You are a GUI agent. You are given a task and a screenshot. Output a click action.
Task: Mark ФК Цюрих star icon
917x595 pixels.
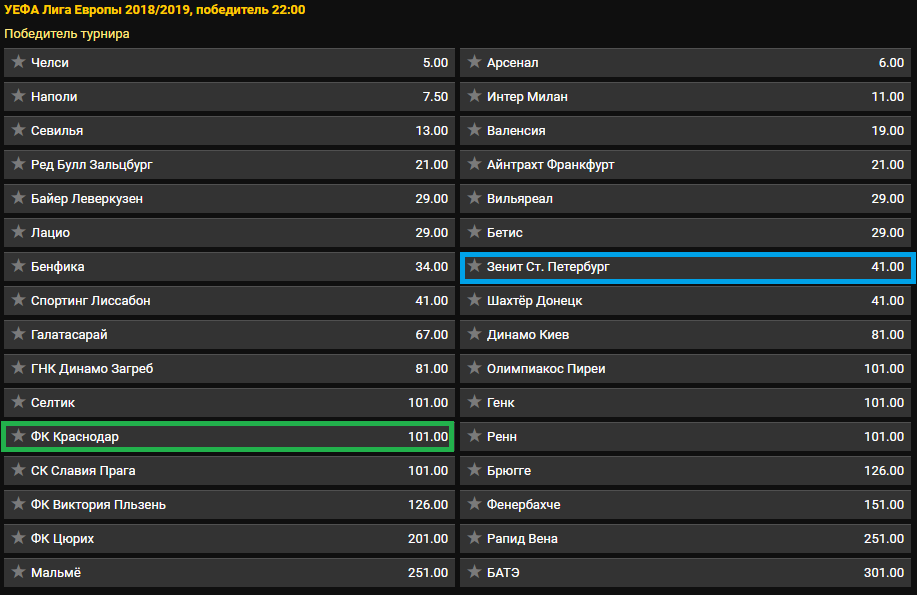click(18, 537)
